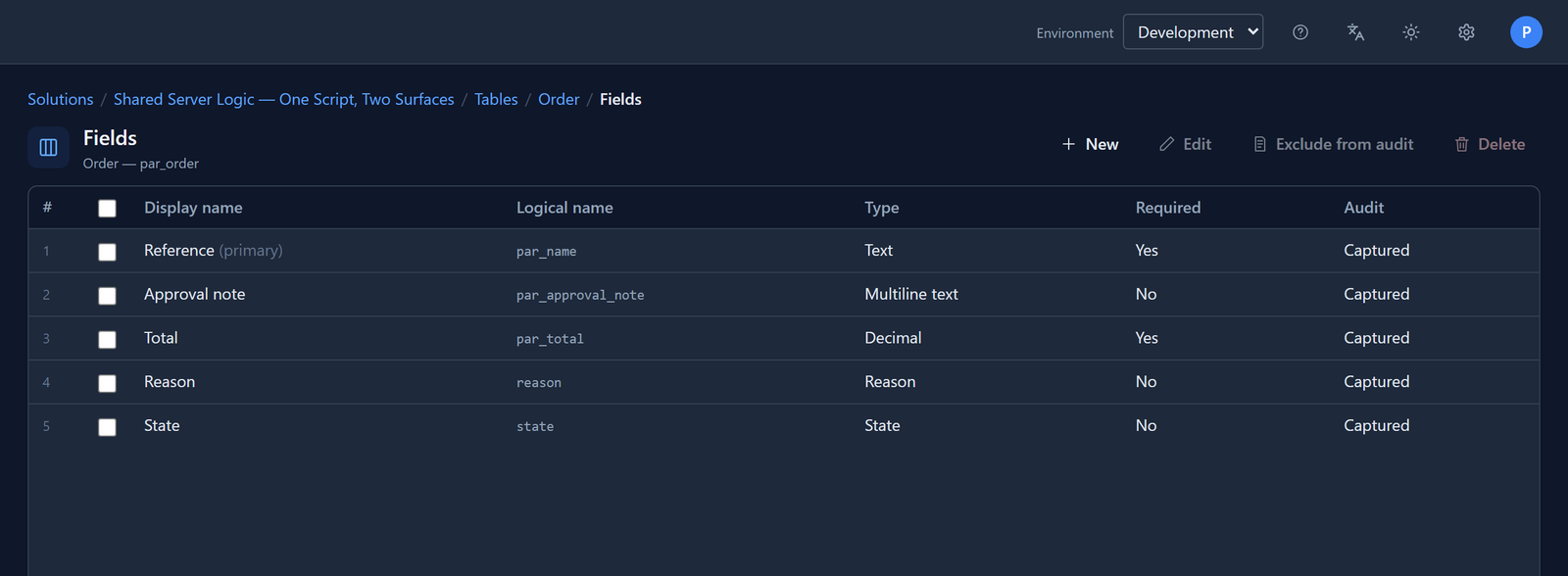Click the Yes required value in Reference row
The width and height of the screenshot is (1568, 576).
coord(1147,251)
